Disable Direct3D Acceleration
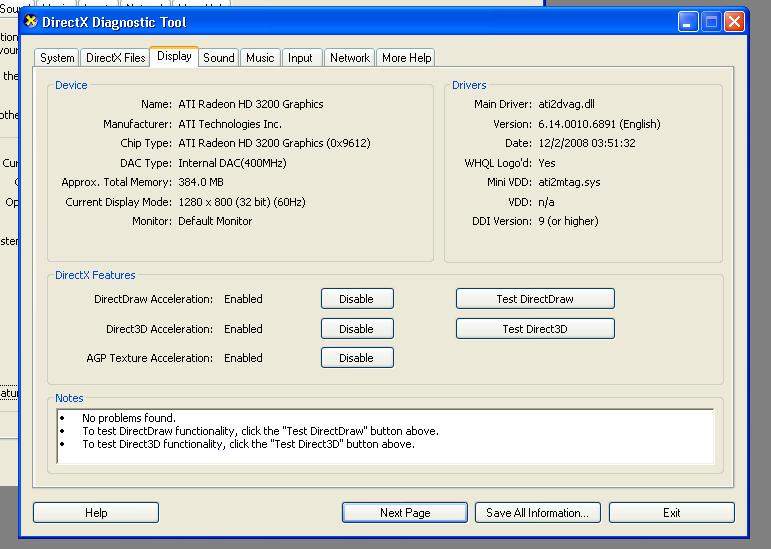Image resolution: width=771 pixels, height=549 pixels. point(356,329)
